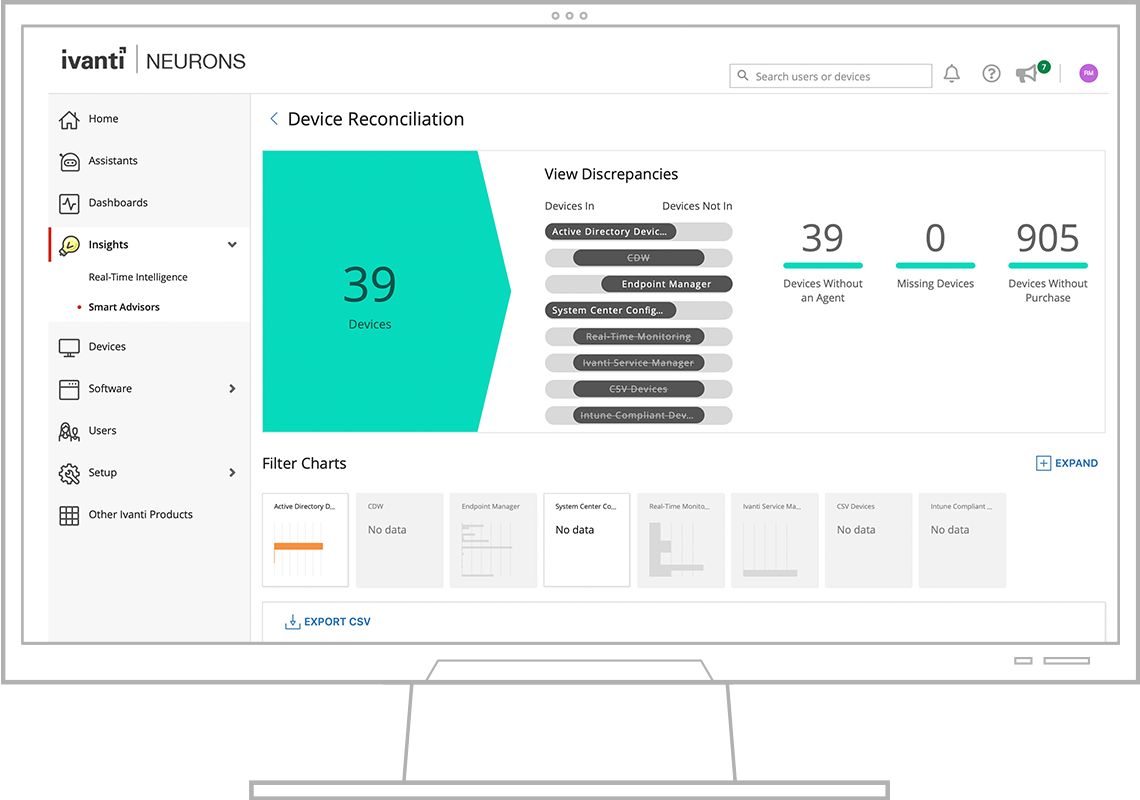Screen dimensions: 1140x800
Task: Click the 905 Devices Without Purchase stat
Action: [1048, 262]
